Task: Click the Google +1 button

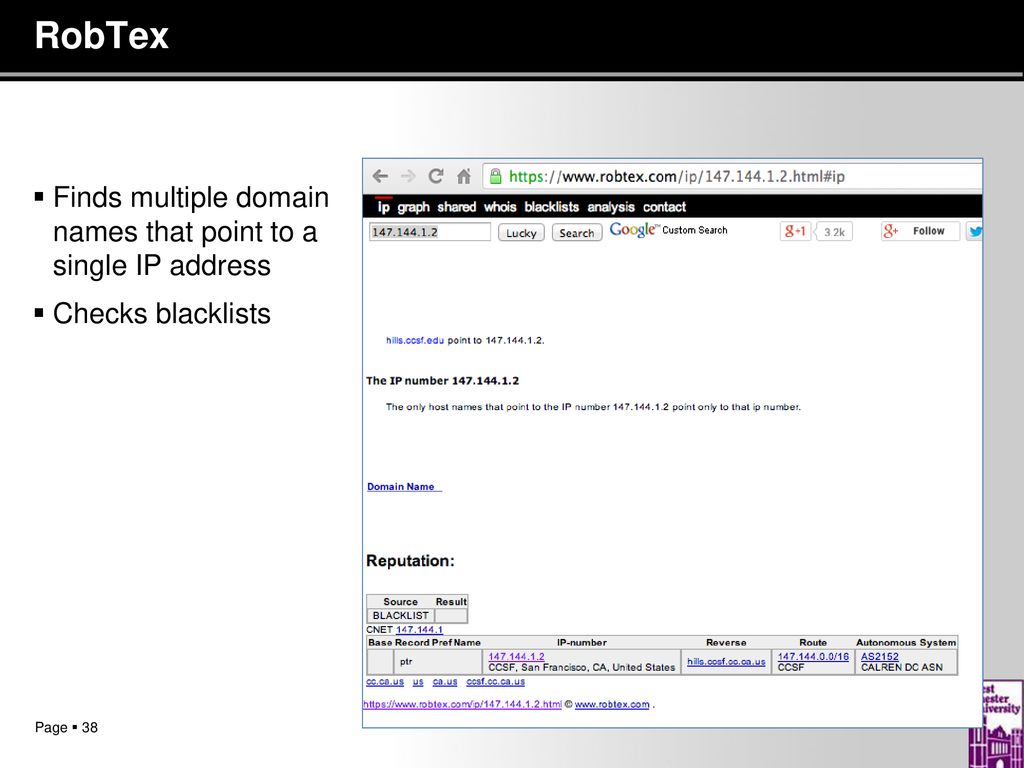Action: 795,231
